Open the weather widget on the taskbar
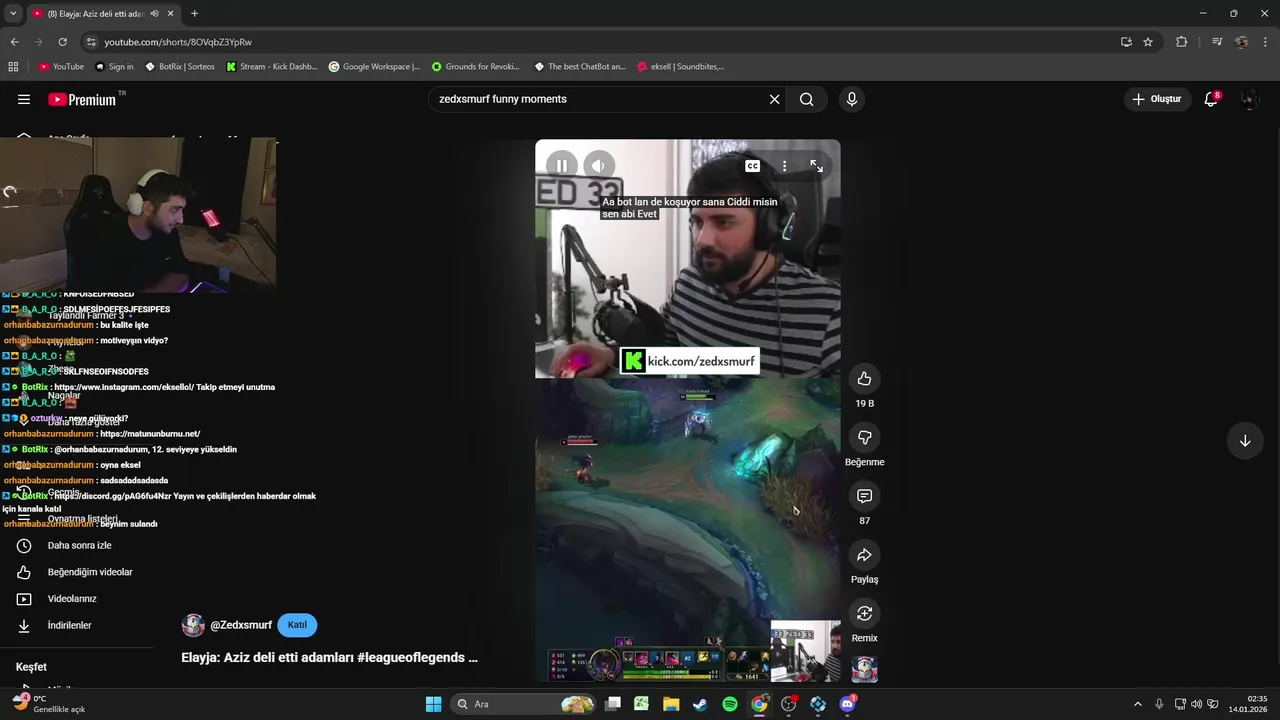 point(48,704)
